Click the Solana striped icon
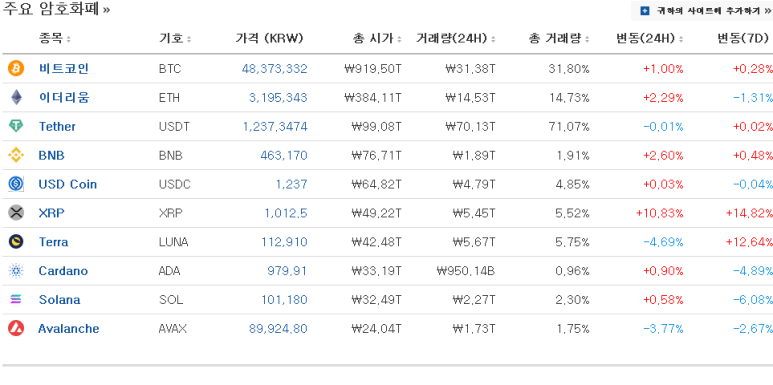Screen dimensions: 773x385 click(16, 299)
